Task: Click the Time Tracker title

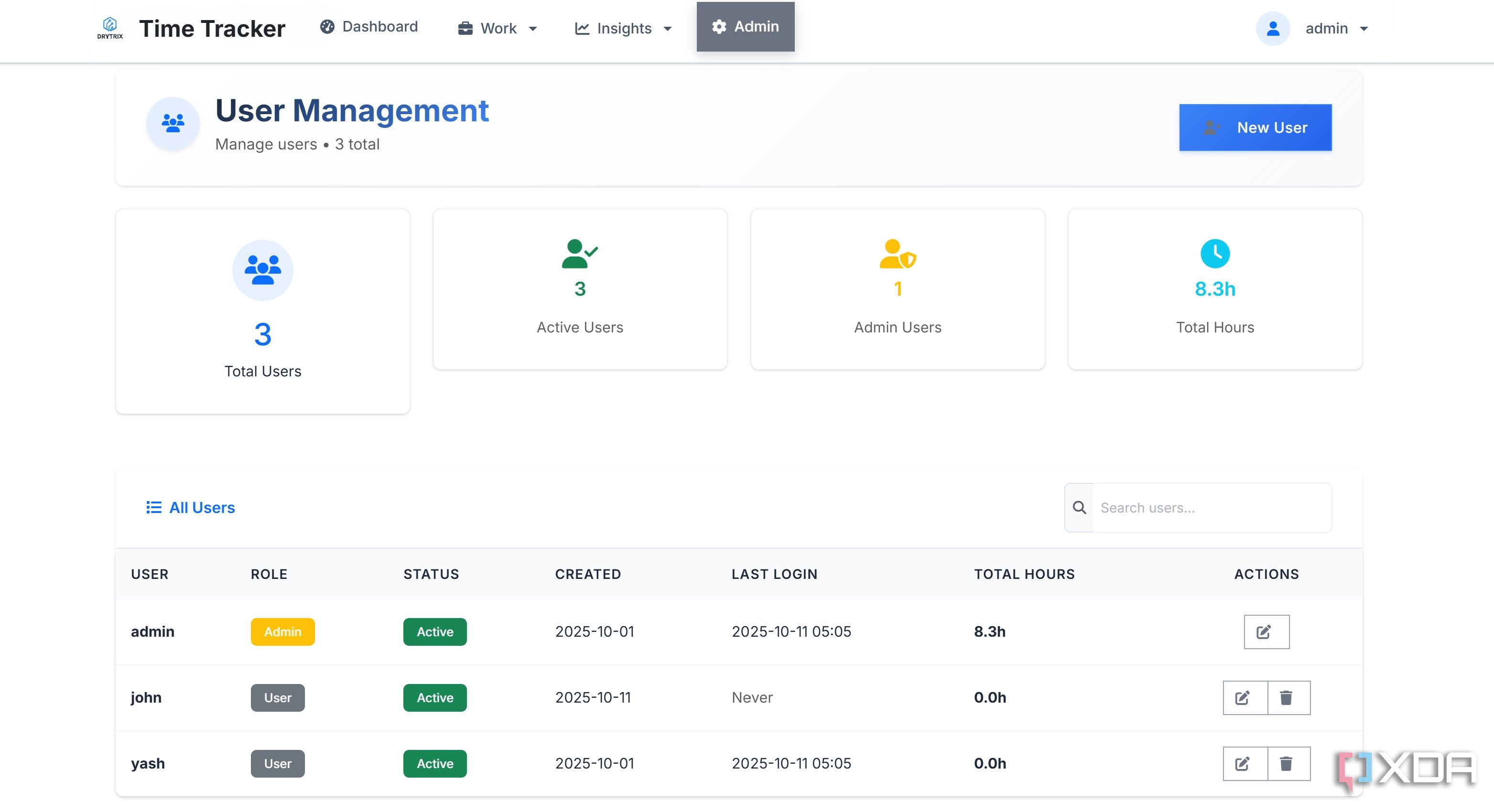Action: (212, 28)
